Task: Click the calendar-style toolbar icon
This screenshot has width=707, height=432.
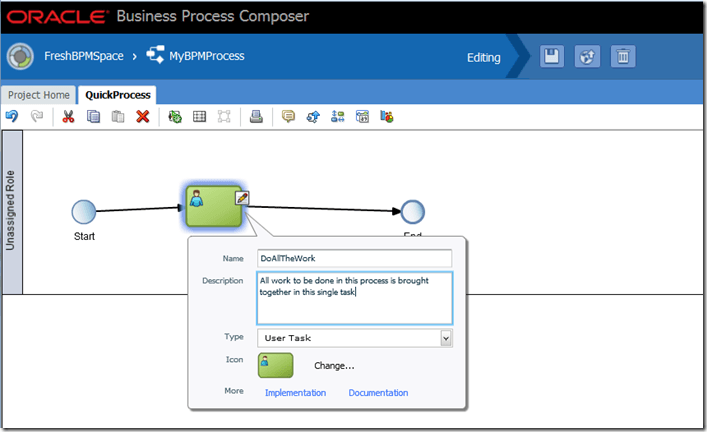Action: (x=362, y=117)
